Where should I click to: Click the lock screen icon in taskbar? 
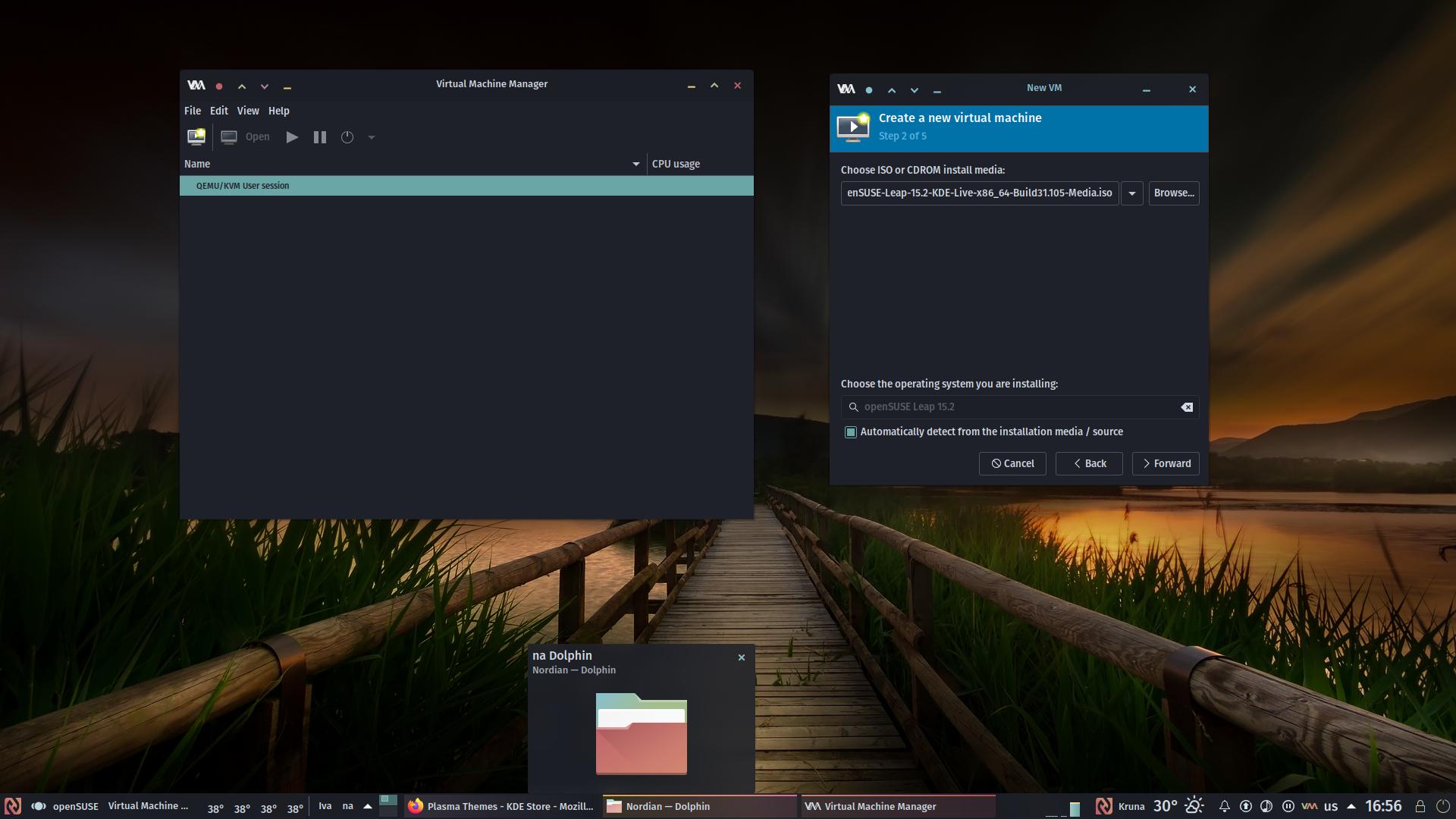coord(1420,806)
